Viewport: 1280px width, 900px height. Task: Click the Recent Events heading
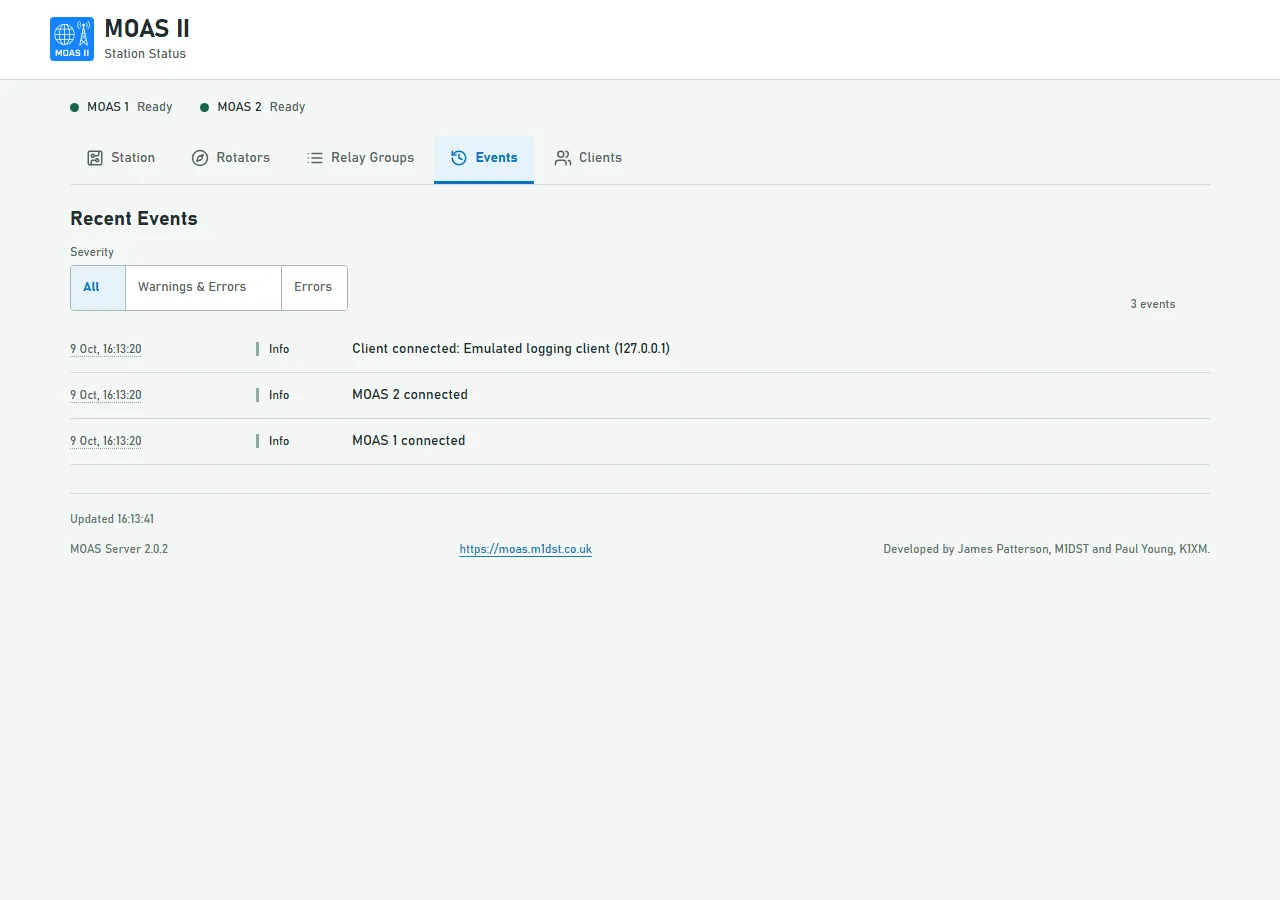pos(134,219)
